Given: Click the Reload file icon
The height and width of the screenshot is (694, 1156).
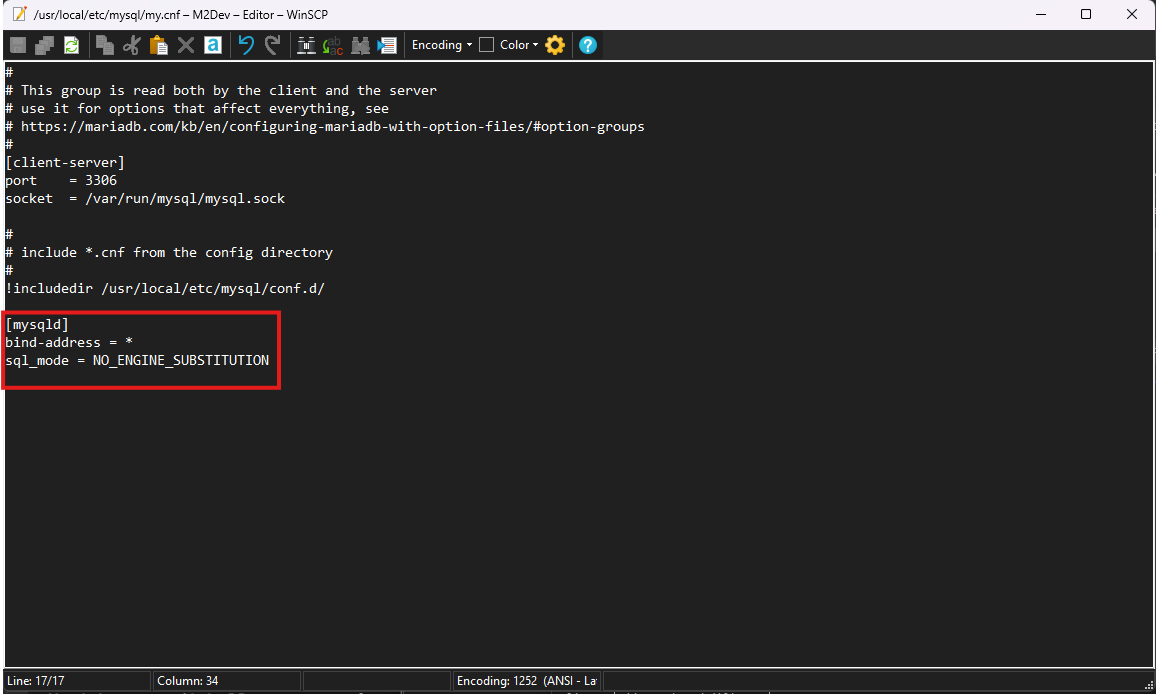Looking at the screenshot, I should [x=71, y=45].
